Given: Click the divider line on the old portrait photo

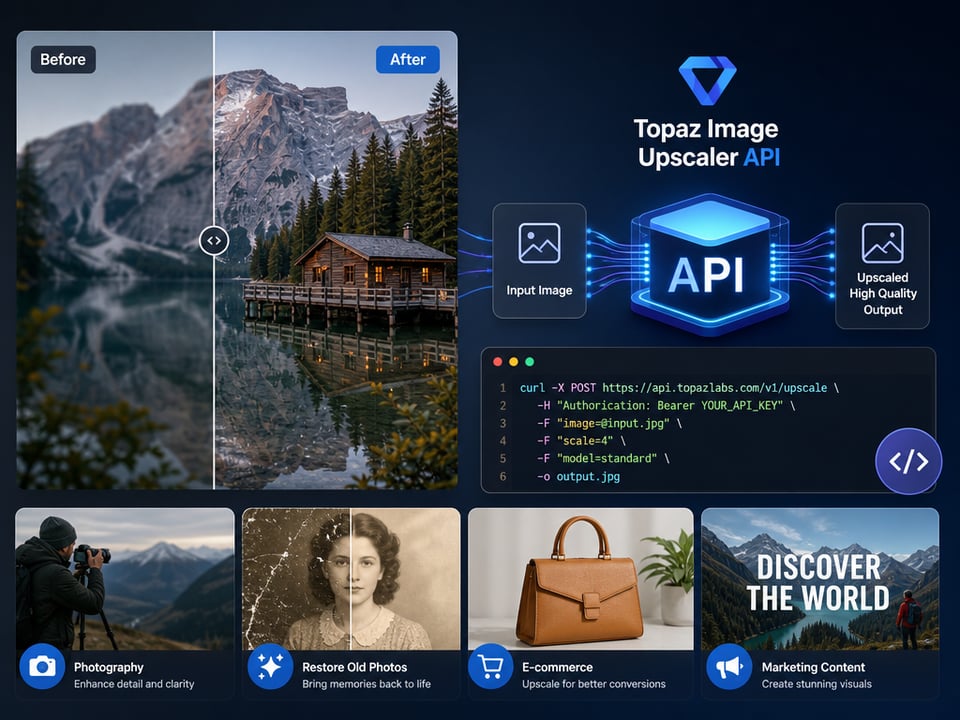Looking at the screenshot, I should click(350, 579).
